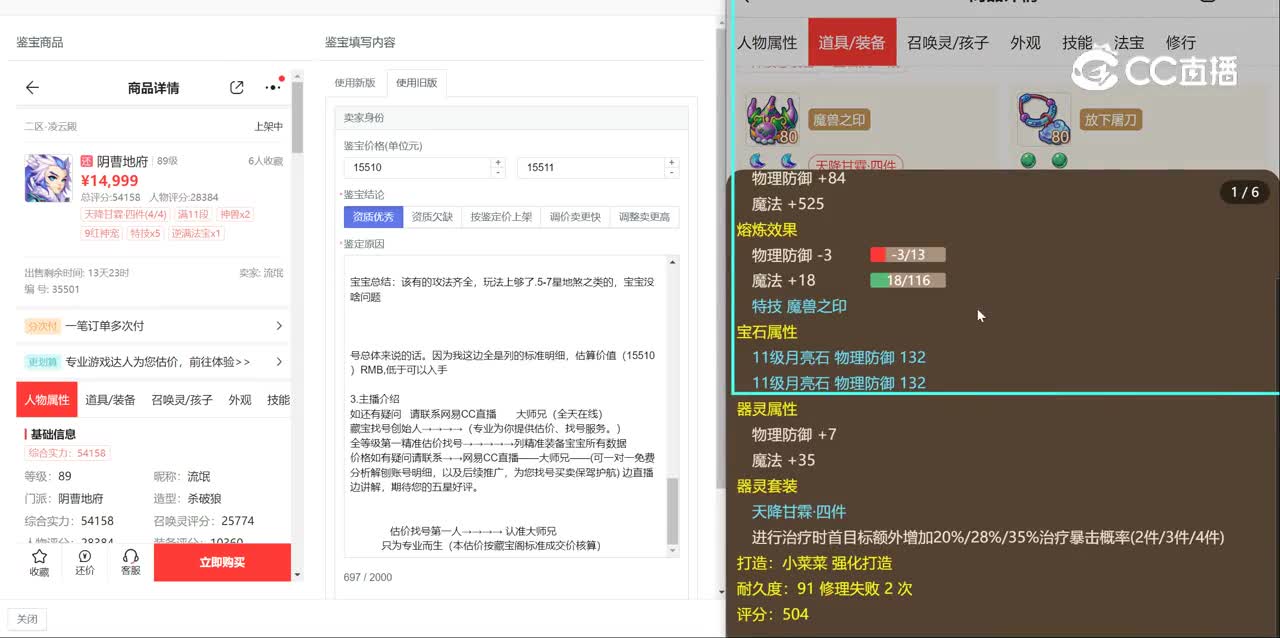
Task: Open the share icon beside 商品详情
Action: [237, 88]
